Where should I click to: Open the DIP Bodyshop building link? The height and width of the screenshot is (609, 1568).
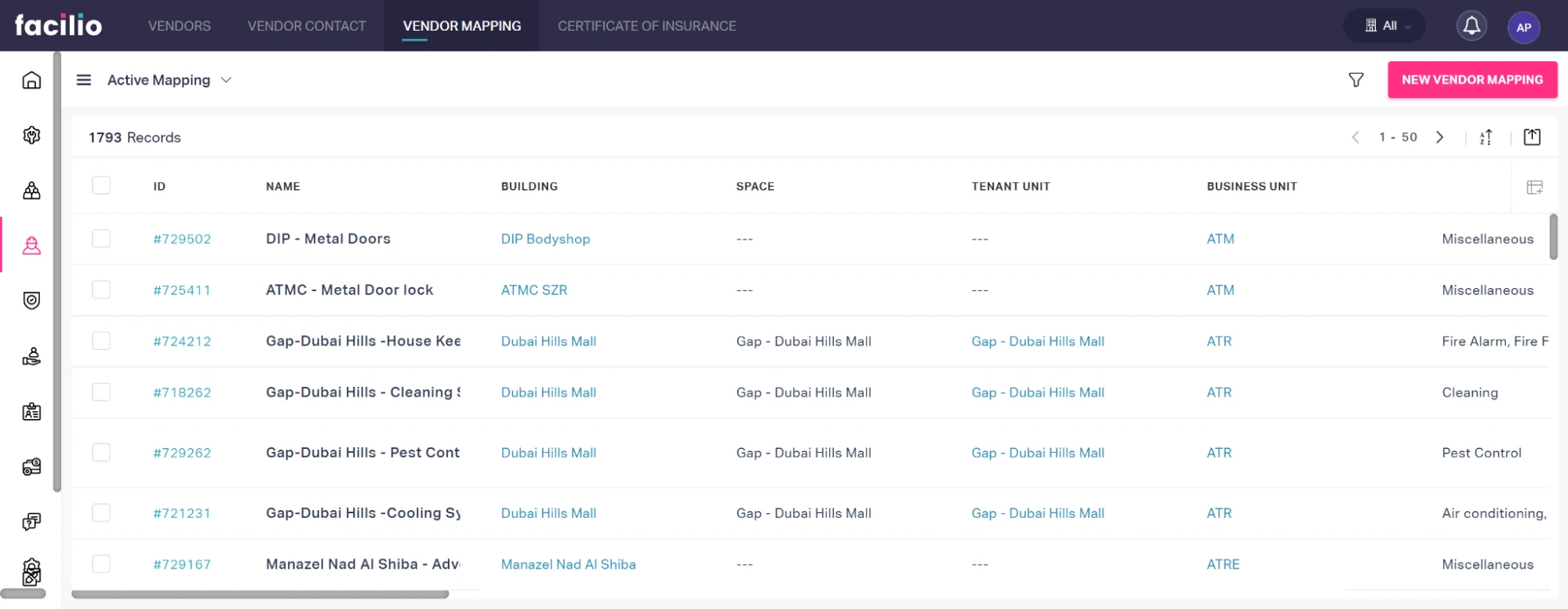pyautogui.click(x=545, y=239)
